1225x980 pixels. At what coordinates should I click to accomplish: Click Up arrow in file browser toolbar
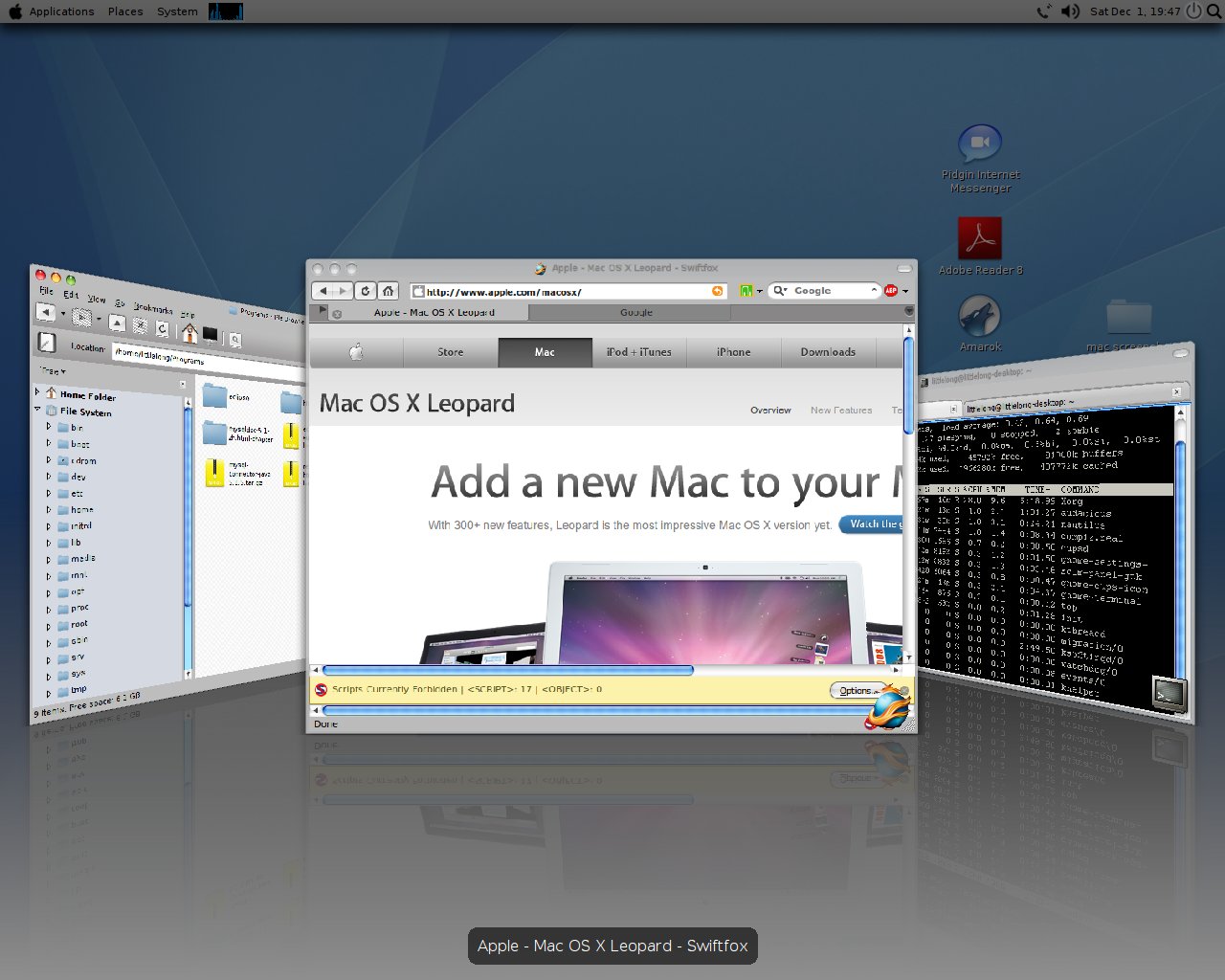tap(117, 323)
